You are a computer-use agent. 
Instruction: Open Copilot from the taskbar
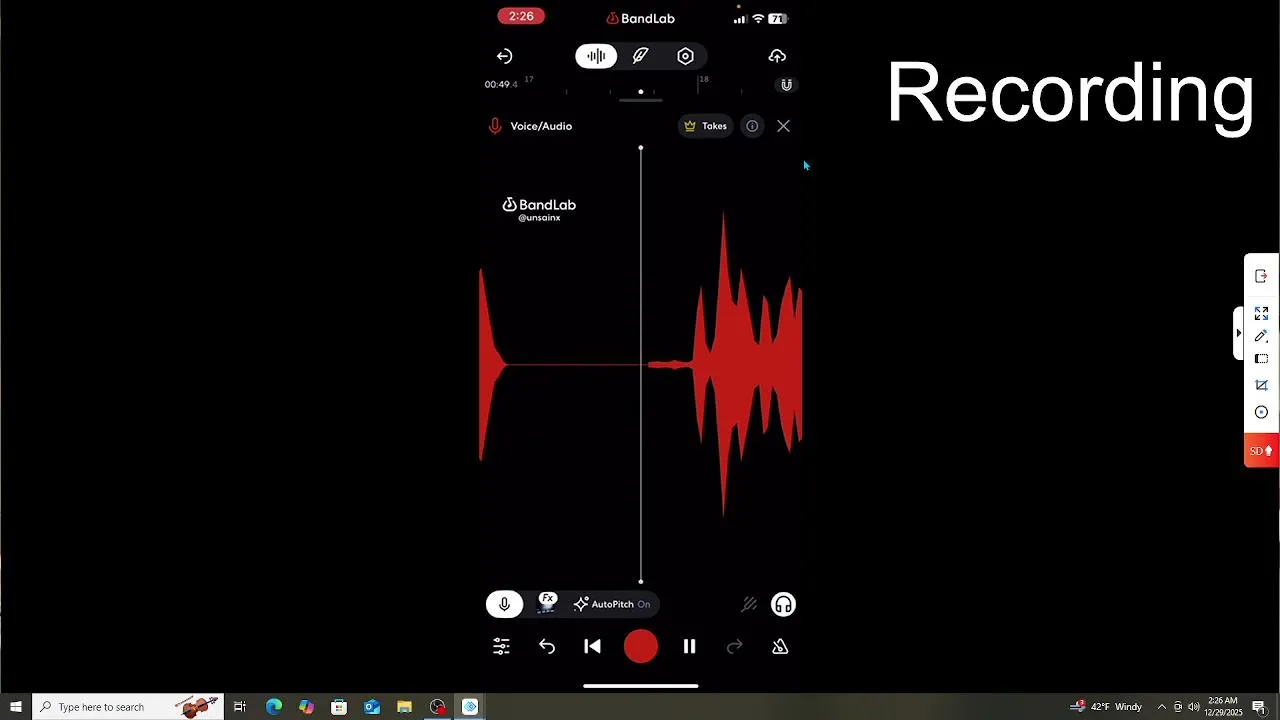(x=306, y=707)
